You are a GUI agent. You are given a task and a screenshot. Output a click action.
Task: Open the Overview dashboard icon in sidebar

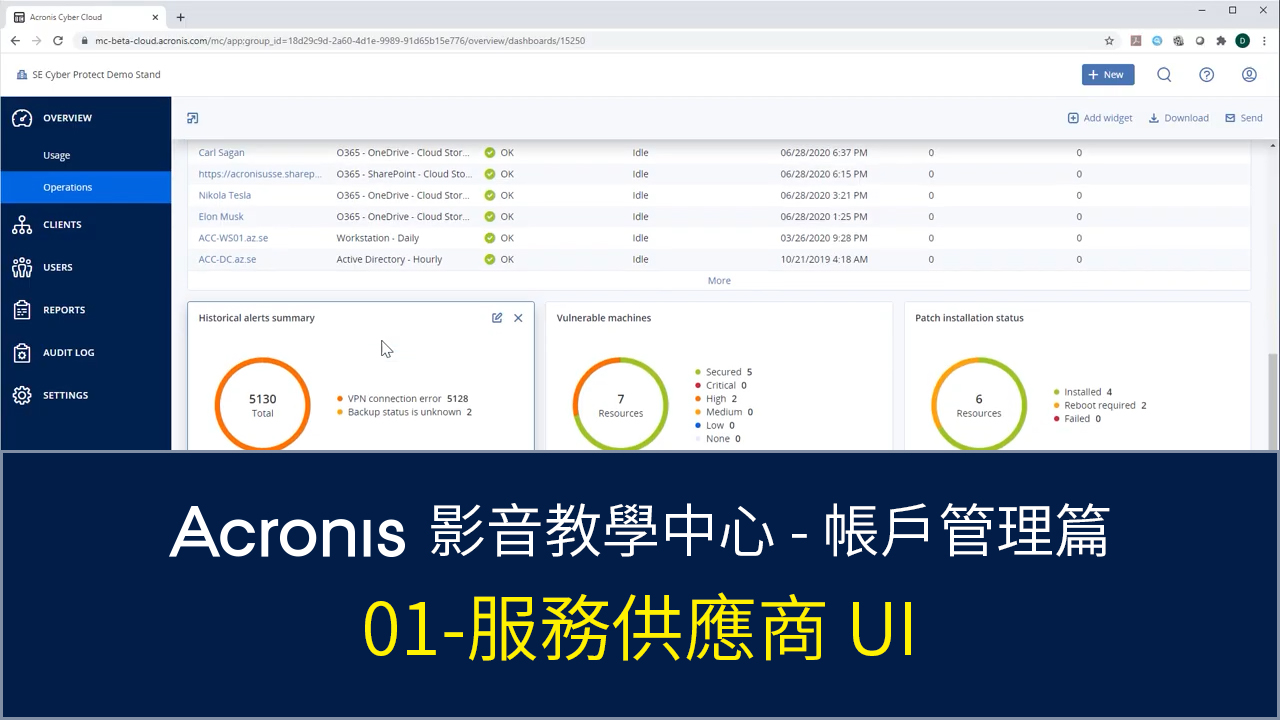(x=22, y=118)
